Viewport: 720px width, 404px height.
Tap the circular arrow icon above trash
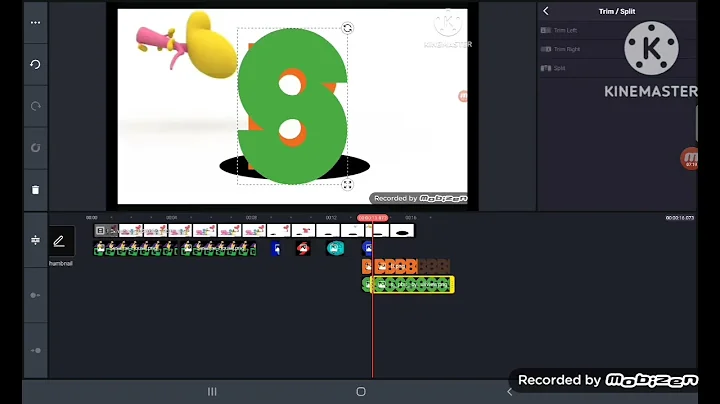pos(35,148)
